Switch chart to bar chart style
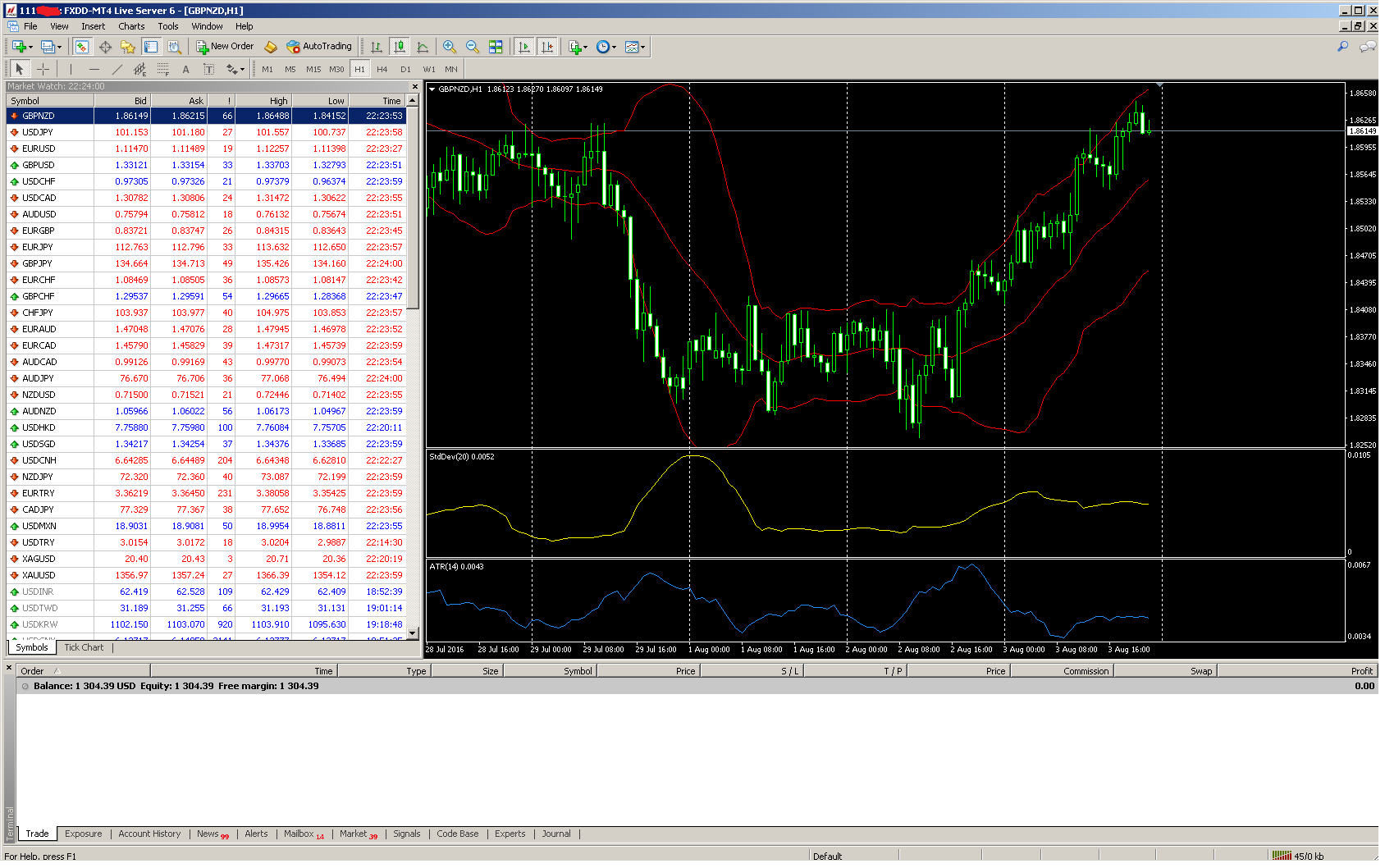Screen dimensions: 1385x868 (377, 47)
